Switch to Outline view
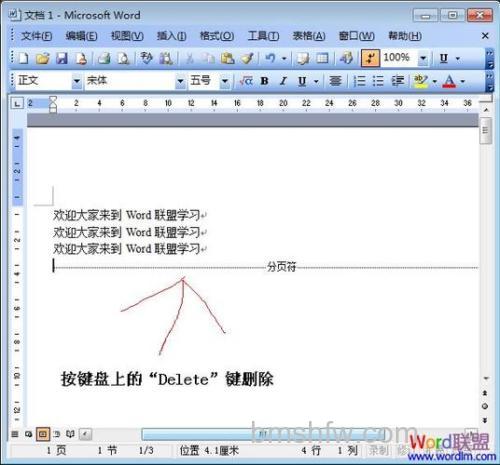This screenshot has width=500, height=465. [x=57, y=434]
